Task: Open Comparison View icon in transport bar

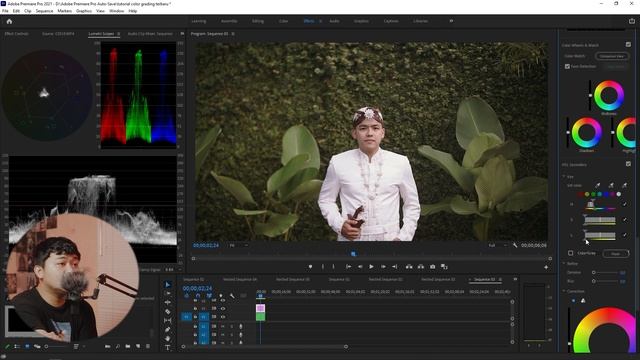Action: click(444, 267)
